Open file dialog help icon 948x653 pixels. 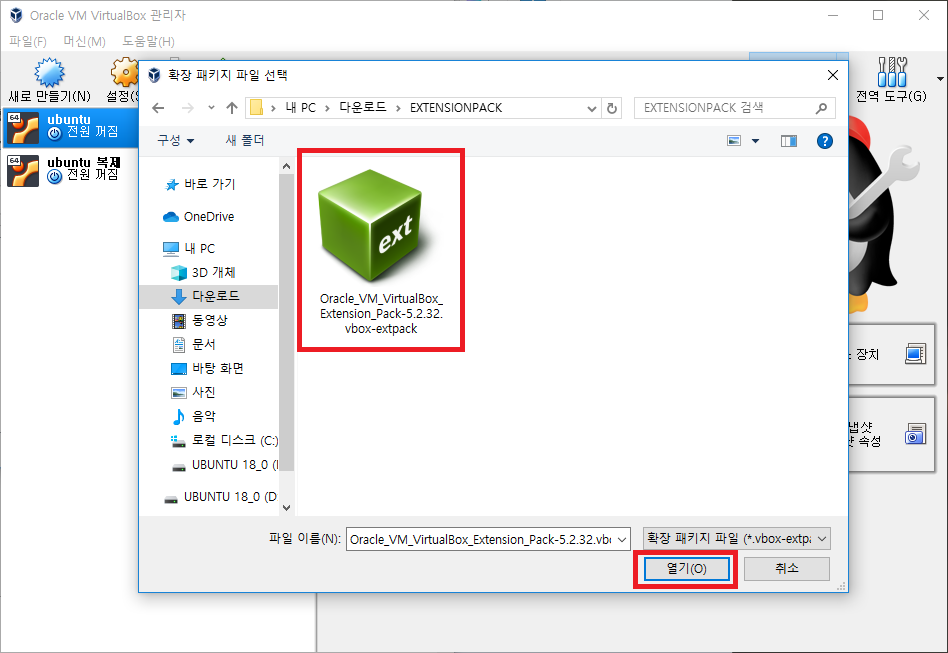[x=825, y=141]
